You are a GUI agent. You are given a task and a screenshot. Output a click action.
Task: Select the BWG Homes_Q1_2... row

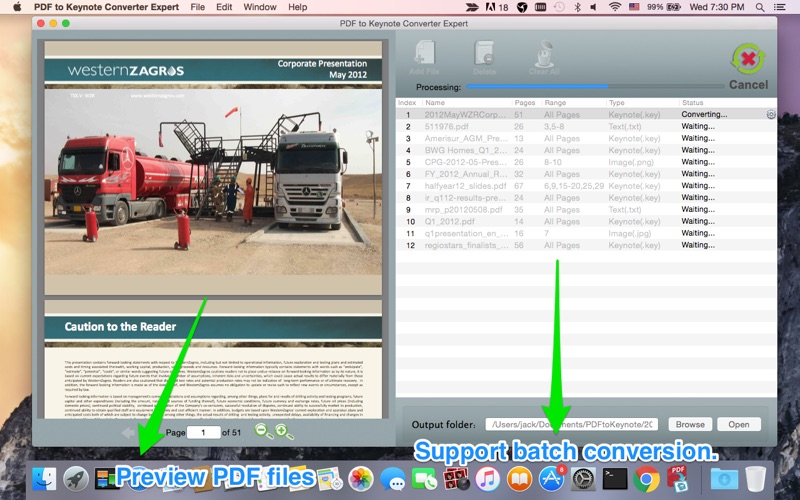click(586, 150)
